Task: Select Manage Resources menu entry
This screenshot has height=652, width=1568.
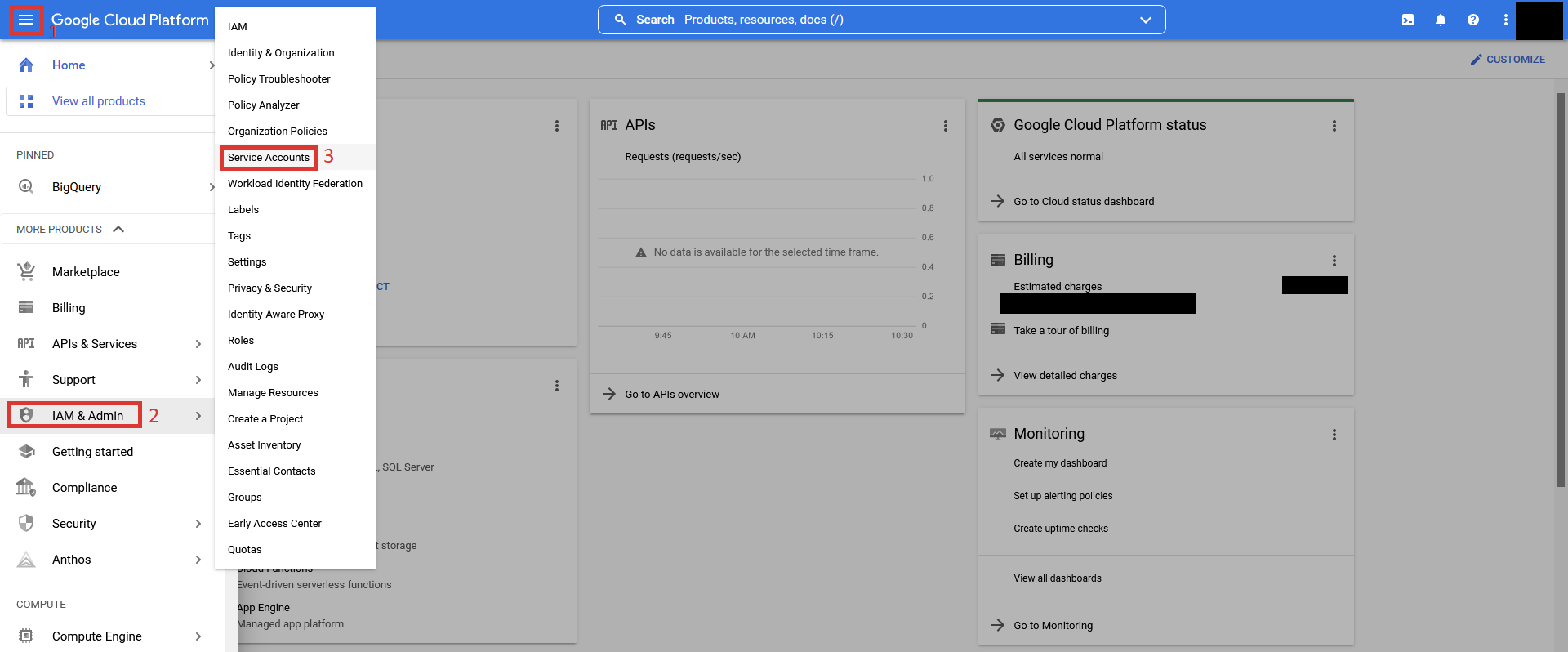Action: click(295, 393)
